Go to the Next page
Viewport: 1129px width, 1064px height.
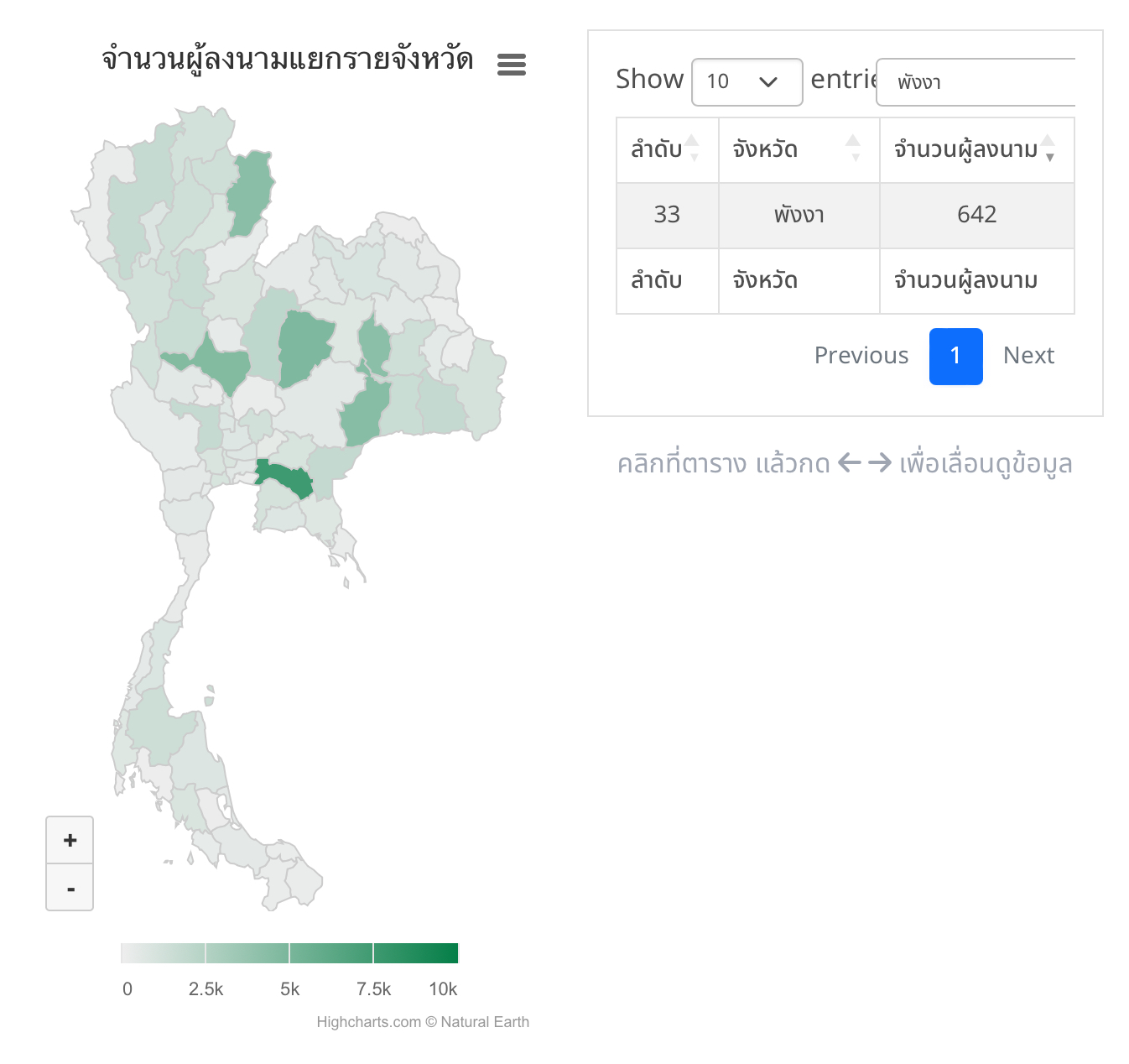click(x=1028, y=356)
